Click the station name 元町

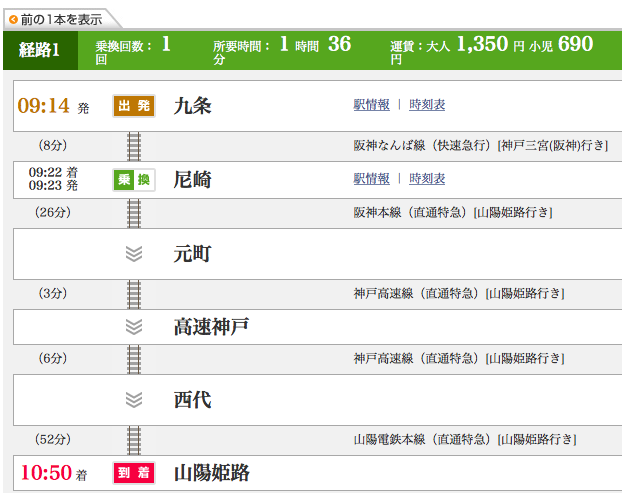click(192, 254)
